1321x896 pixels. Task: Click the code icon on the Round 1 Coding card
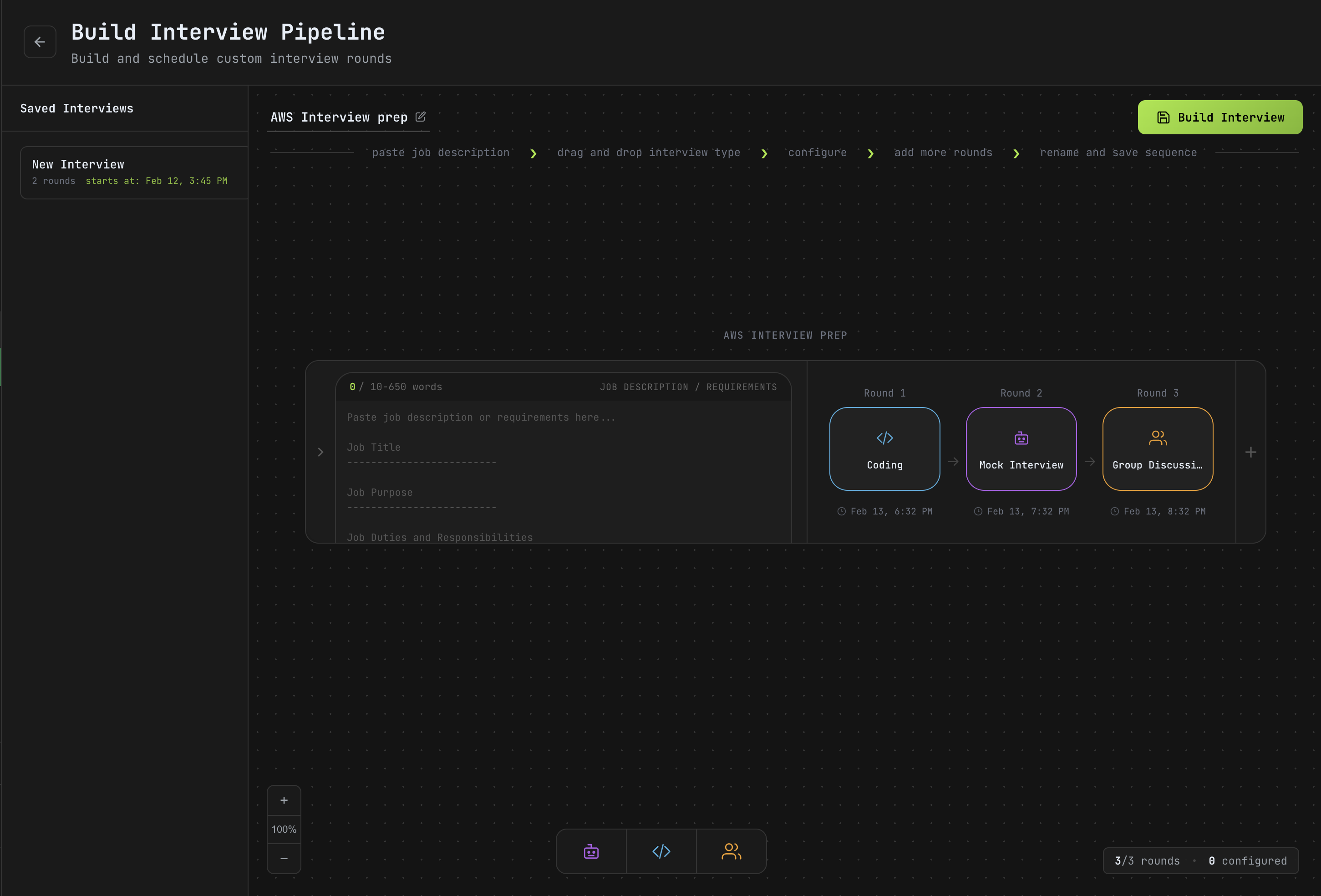tap(884, 438)
